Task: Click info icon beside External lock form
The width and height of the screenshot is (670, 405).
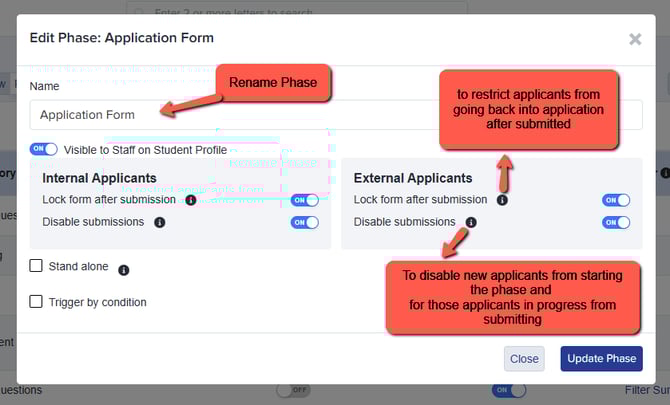Action: (x=502, y=200)
